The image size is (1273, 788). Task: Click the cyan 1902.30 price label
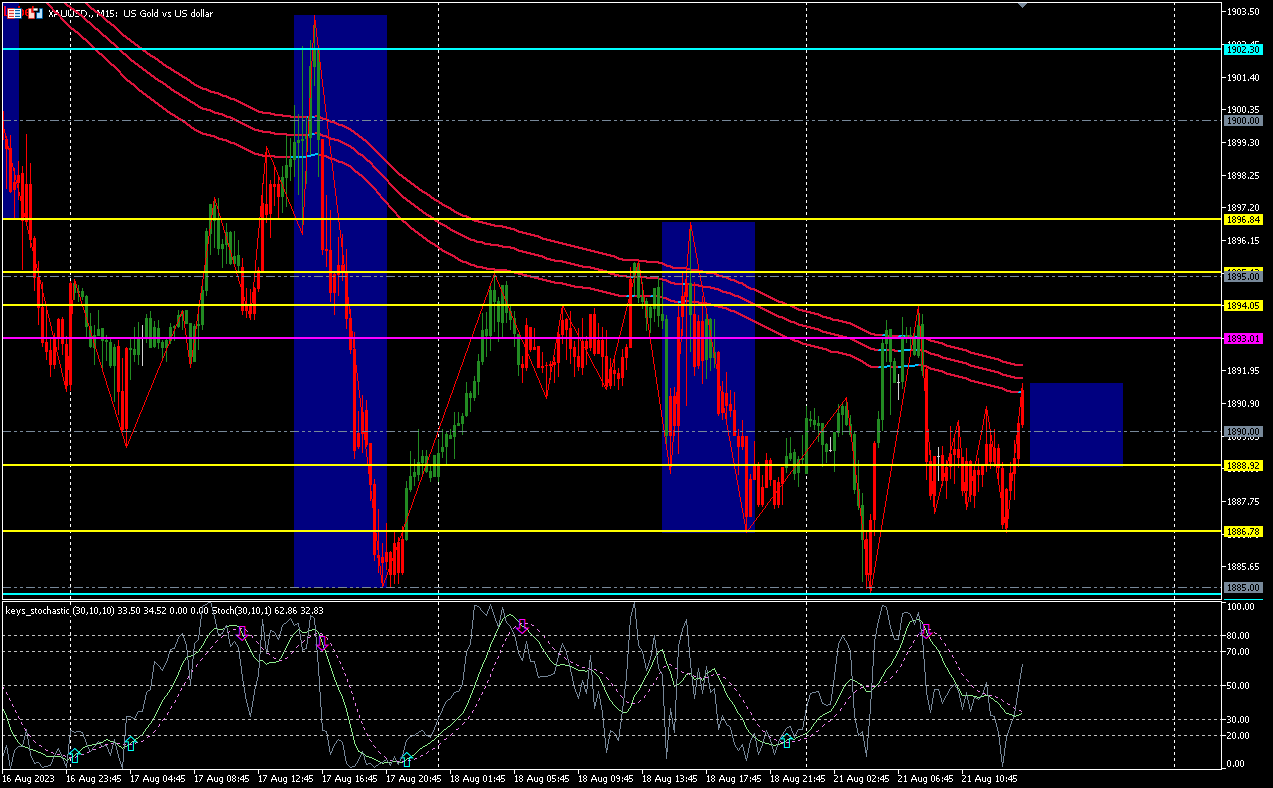[1243, 49]
